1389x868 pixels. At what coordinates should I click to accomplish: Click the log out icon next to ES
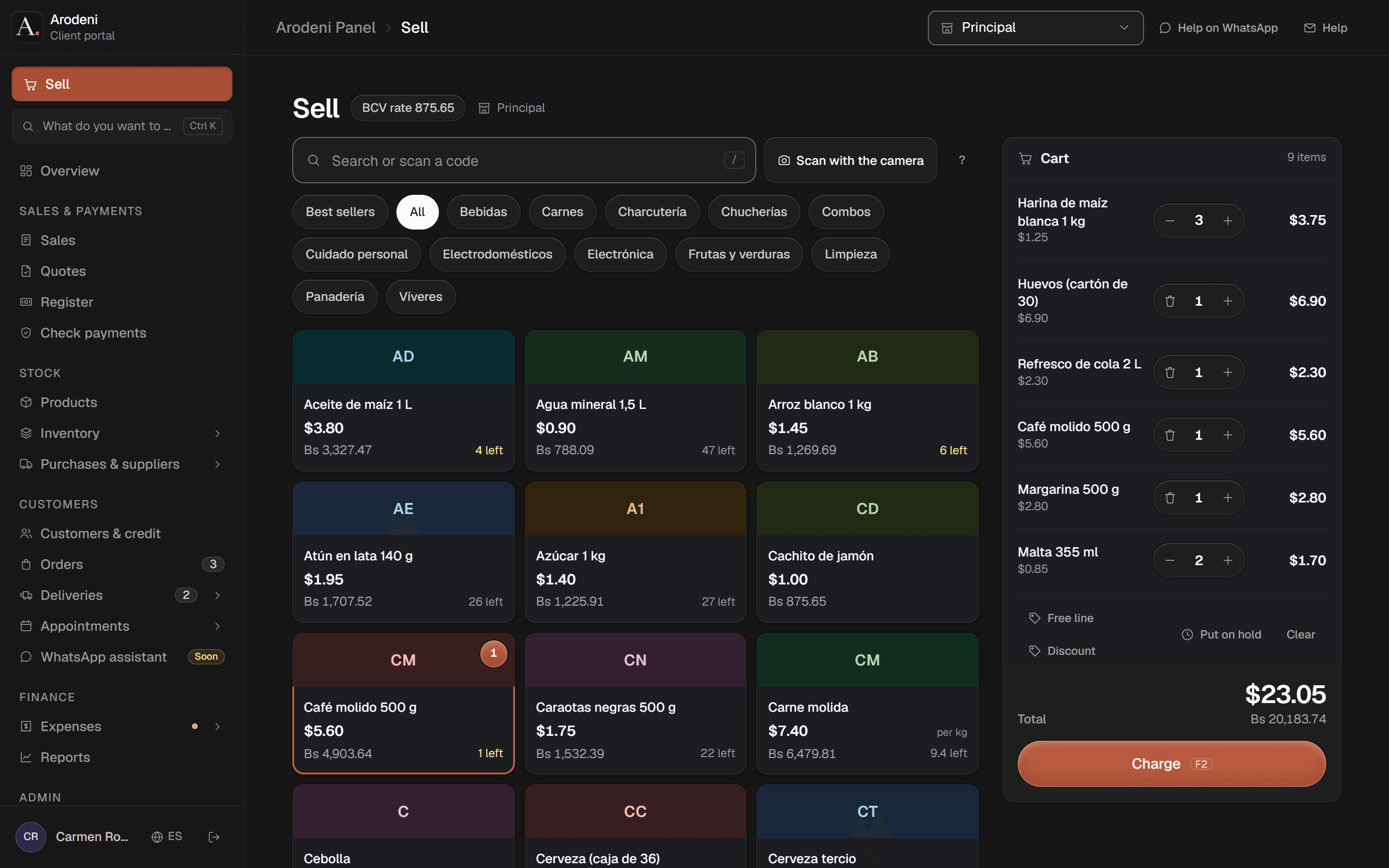tap(214, 837)
